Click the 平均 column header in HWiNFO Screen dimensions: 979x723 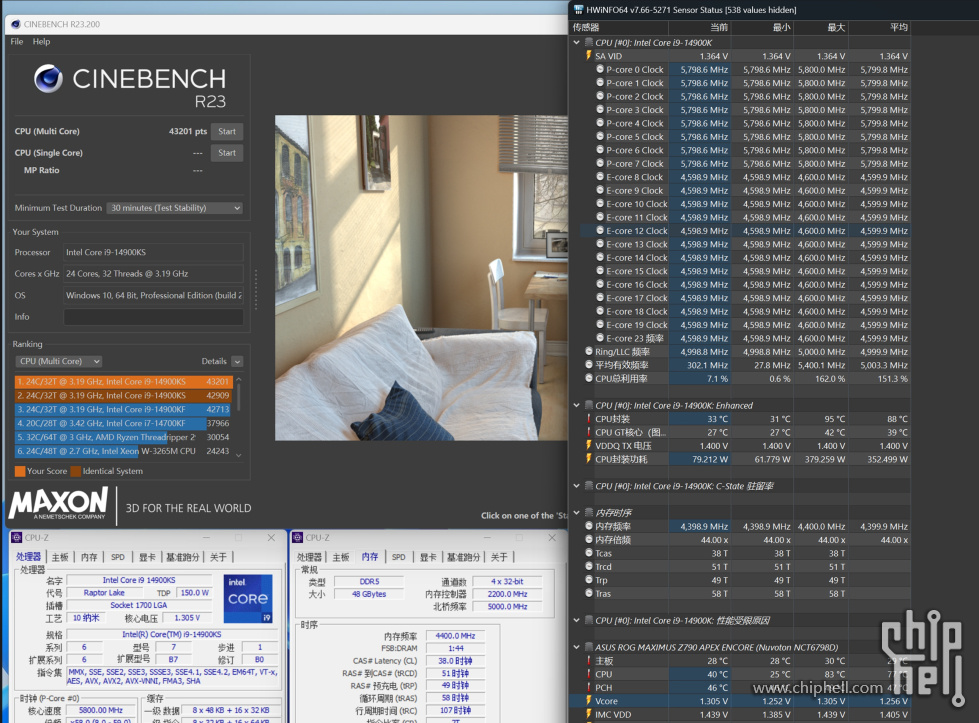tap(879, 27)
